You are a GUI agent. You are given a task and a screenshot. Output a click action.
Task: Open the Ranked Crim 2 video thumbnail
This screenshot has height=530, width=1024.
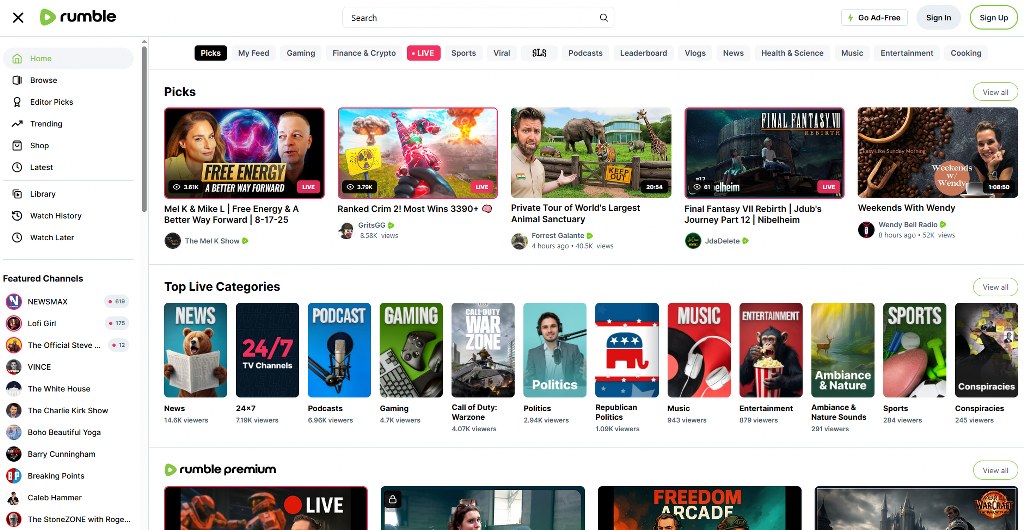pyautogui.click(x=418, y=153)
